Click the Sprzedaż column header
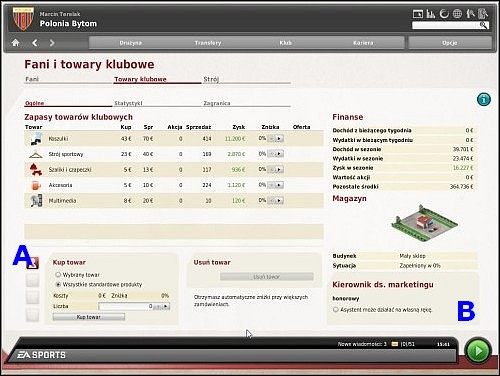 pyautogui.click(x=198, y=127)
